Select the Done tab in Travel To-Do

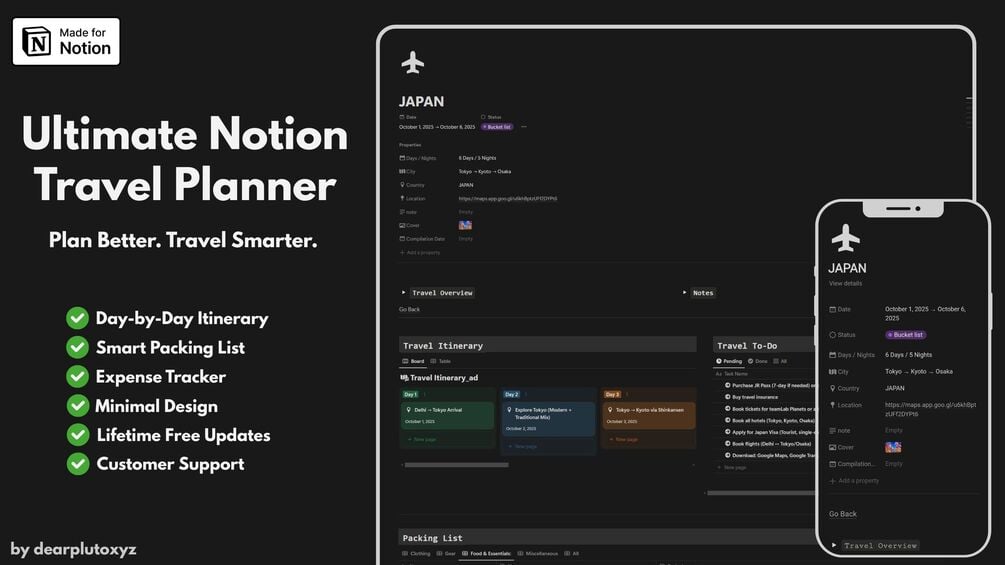click(x=758, y=361)
